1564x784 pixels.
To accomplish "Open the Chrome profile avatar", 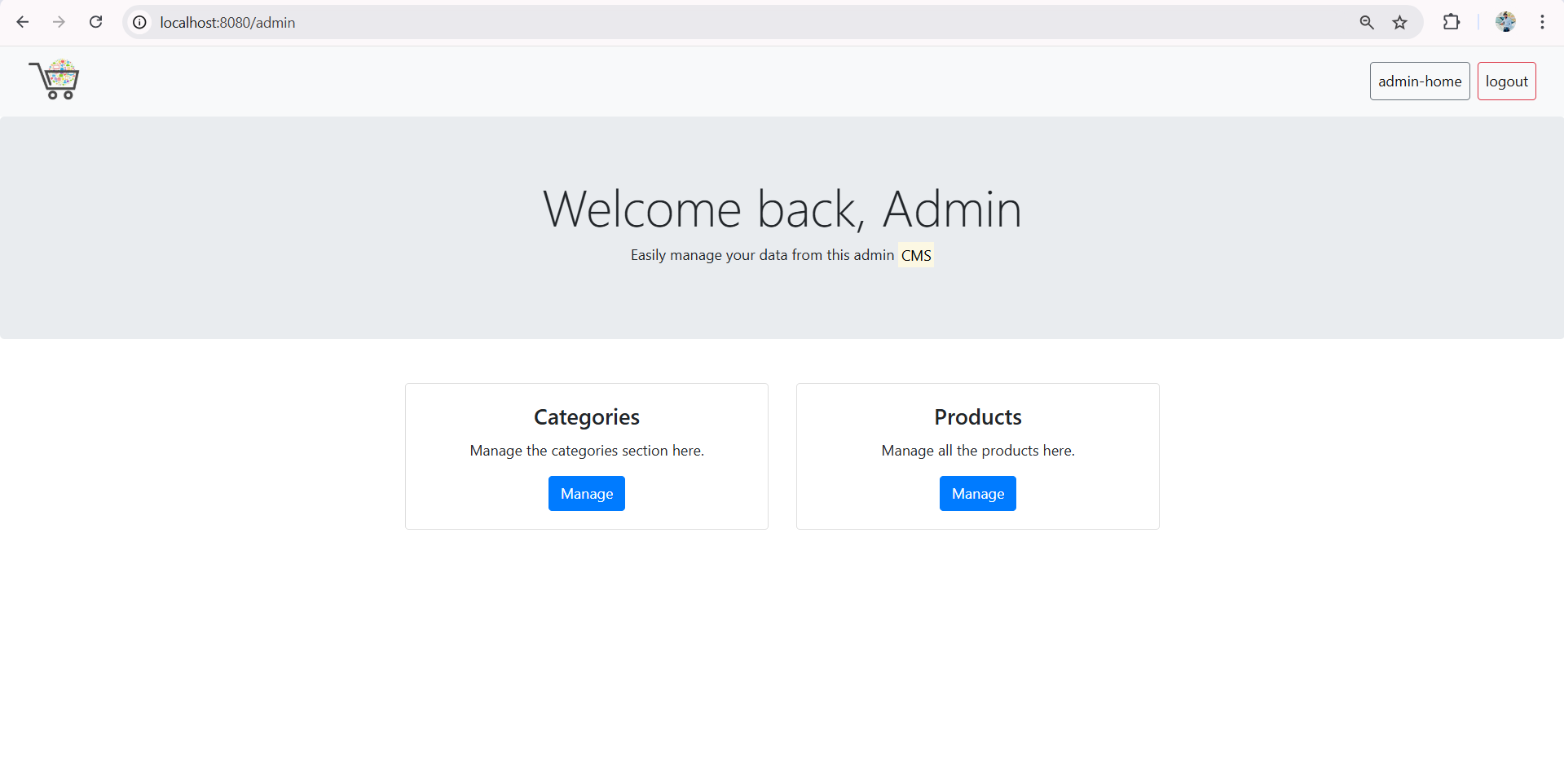I will 1505,22.
